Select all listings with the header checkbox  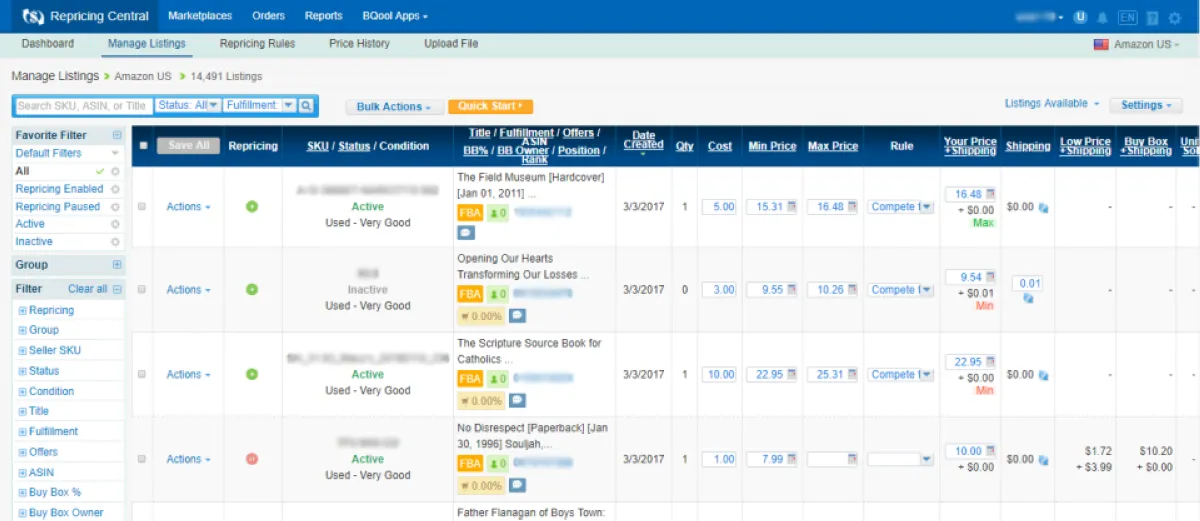click(x=143, y=146)
